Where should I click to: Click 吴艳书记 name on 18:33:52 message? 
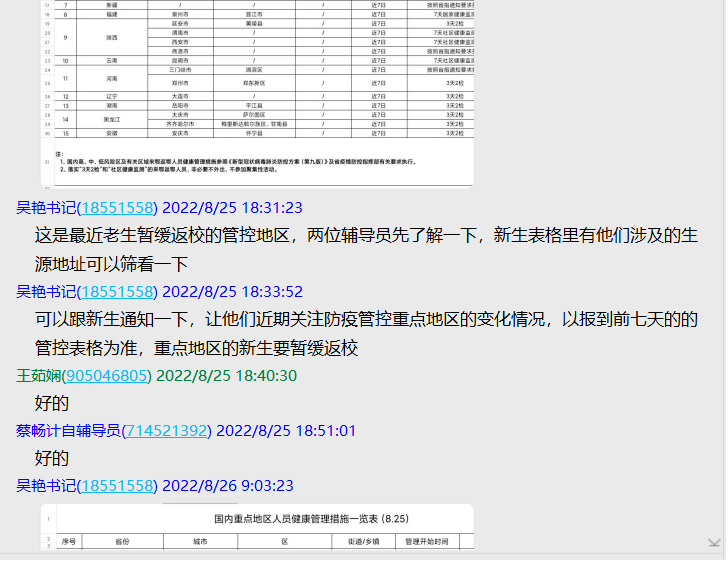point(45,292)
